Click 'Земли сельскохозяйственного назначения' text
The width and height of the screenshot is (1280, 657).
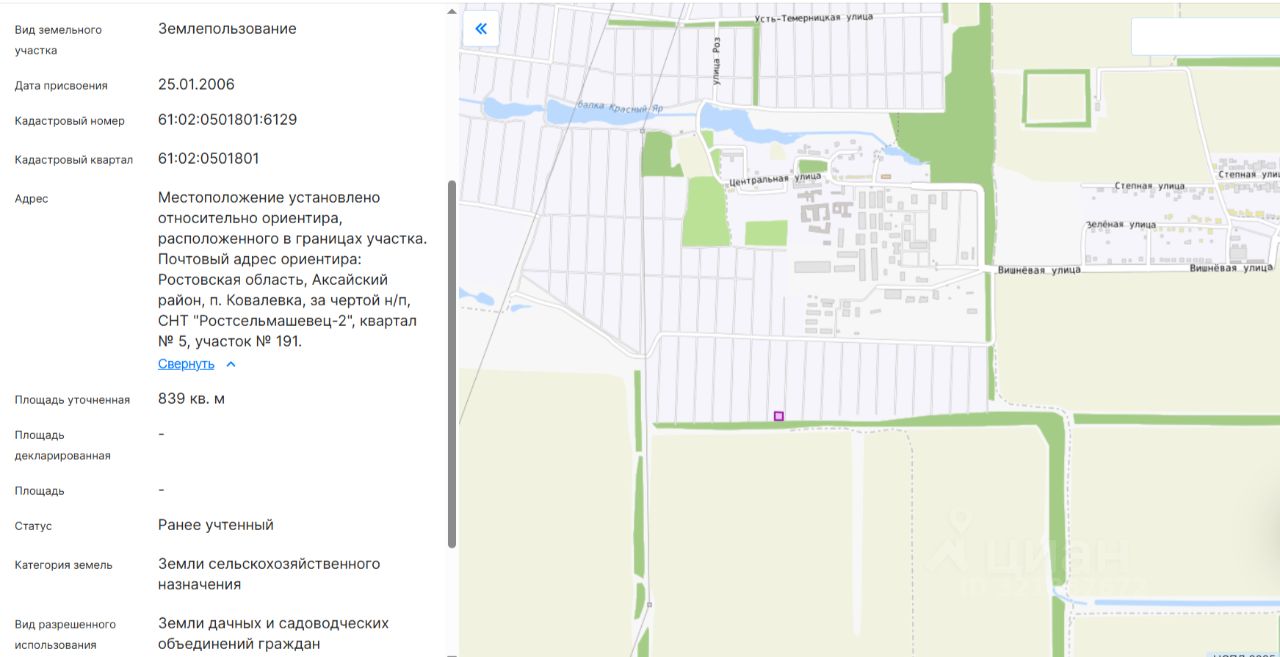(x=269, y=574)
